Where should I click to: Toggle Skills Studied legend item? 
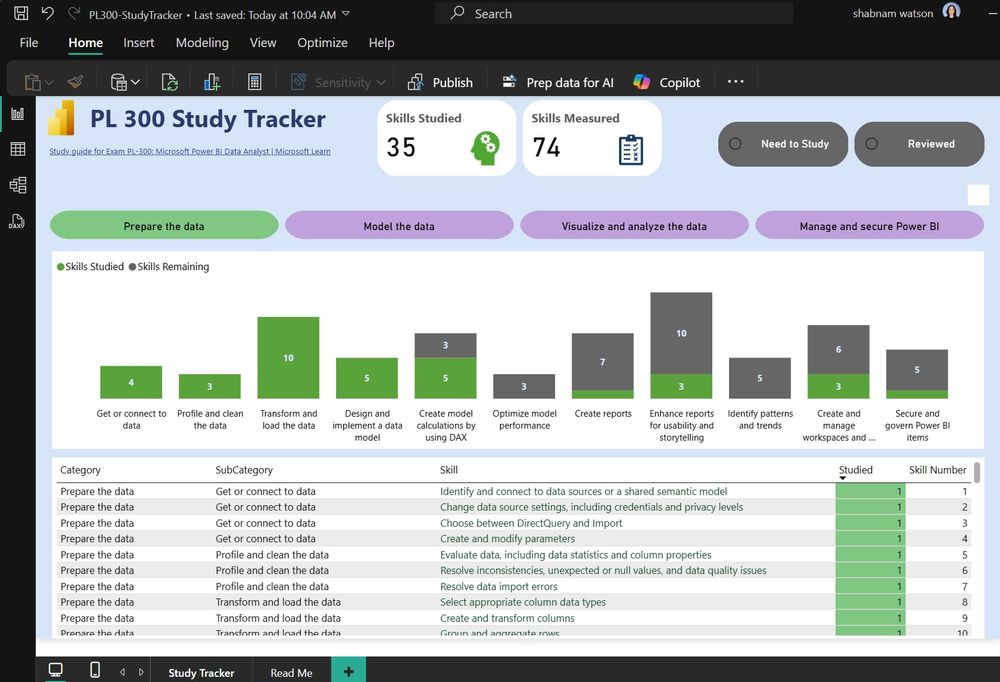coord(90,267)
